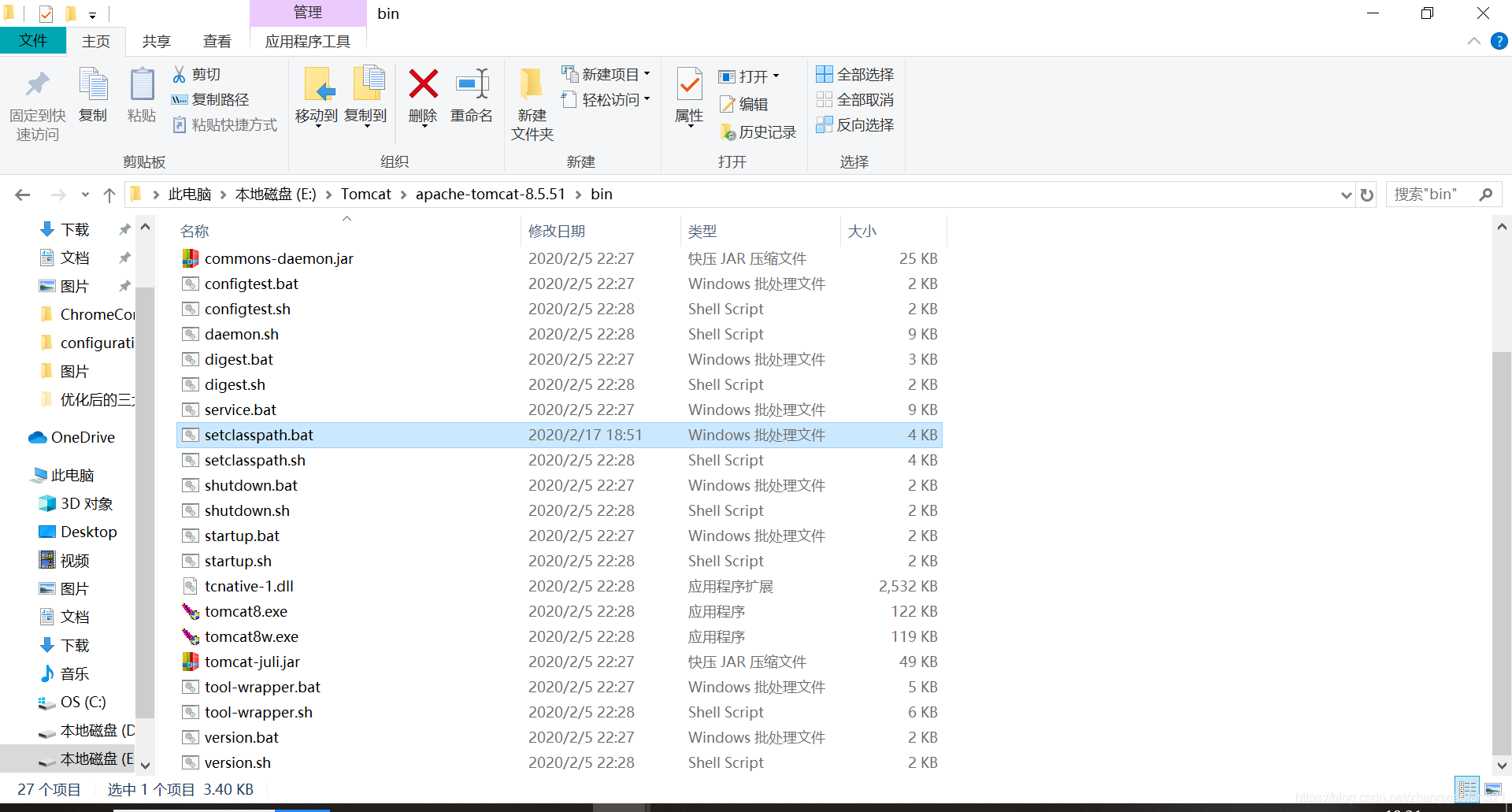Select the tomcat8.exe file icon
The width and height of the screenshot is (1512, 812).
(191, 611)
